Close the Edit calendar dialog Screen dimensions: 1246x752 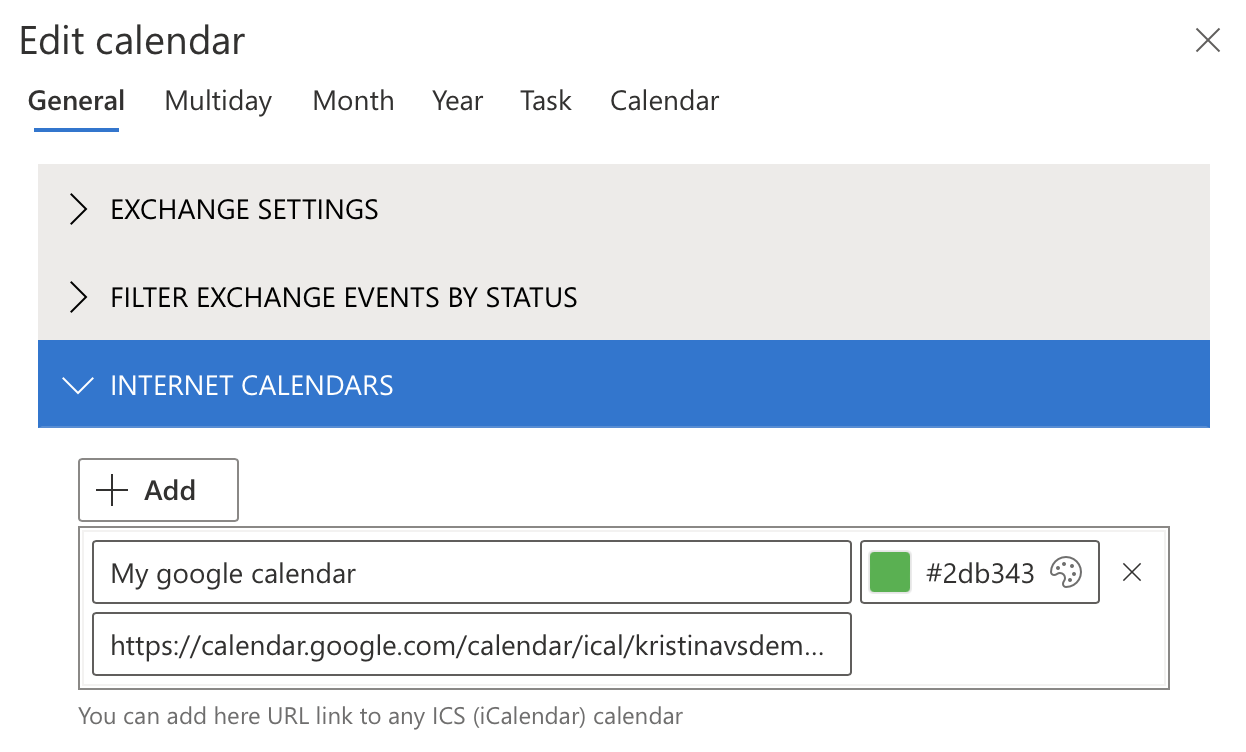1208,40
